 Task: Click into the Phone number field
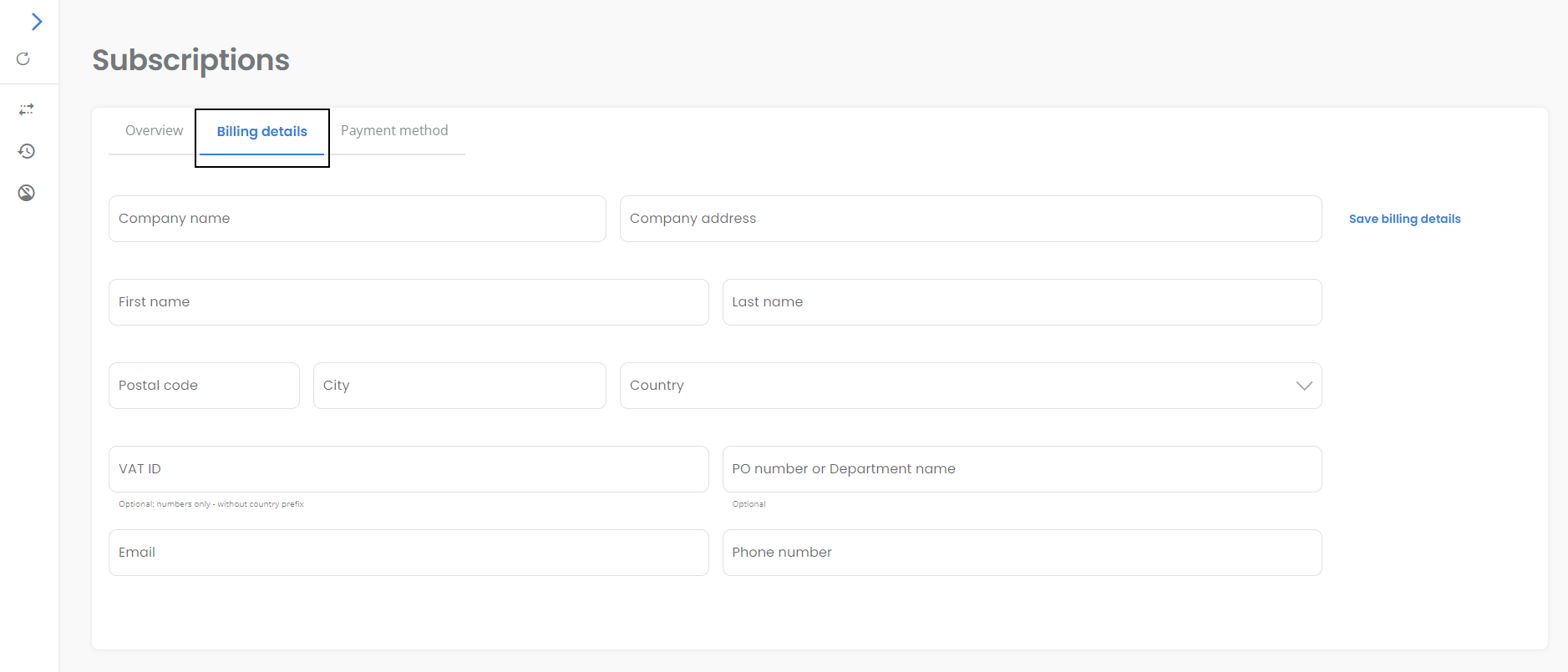[x=1022, y=553]
